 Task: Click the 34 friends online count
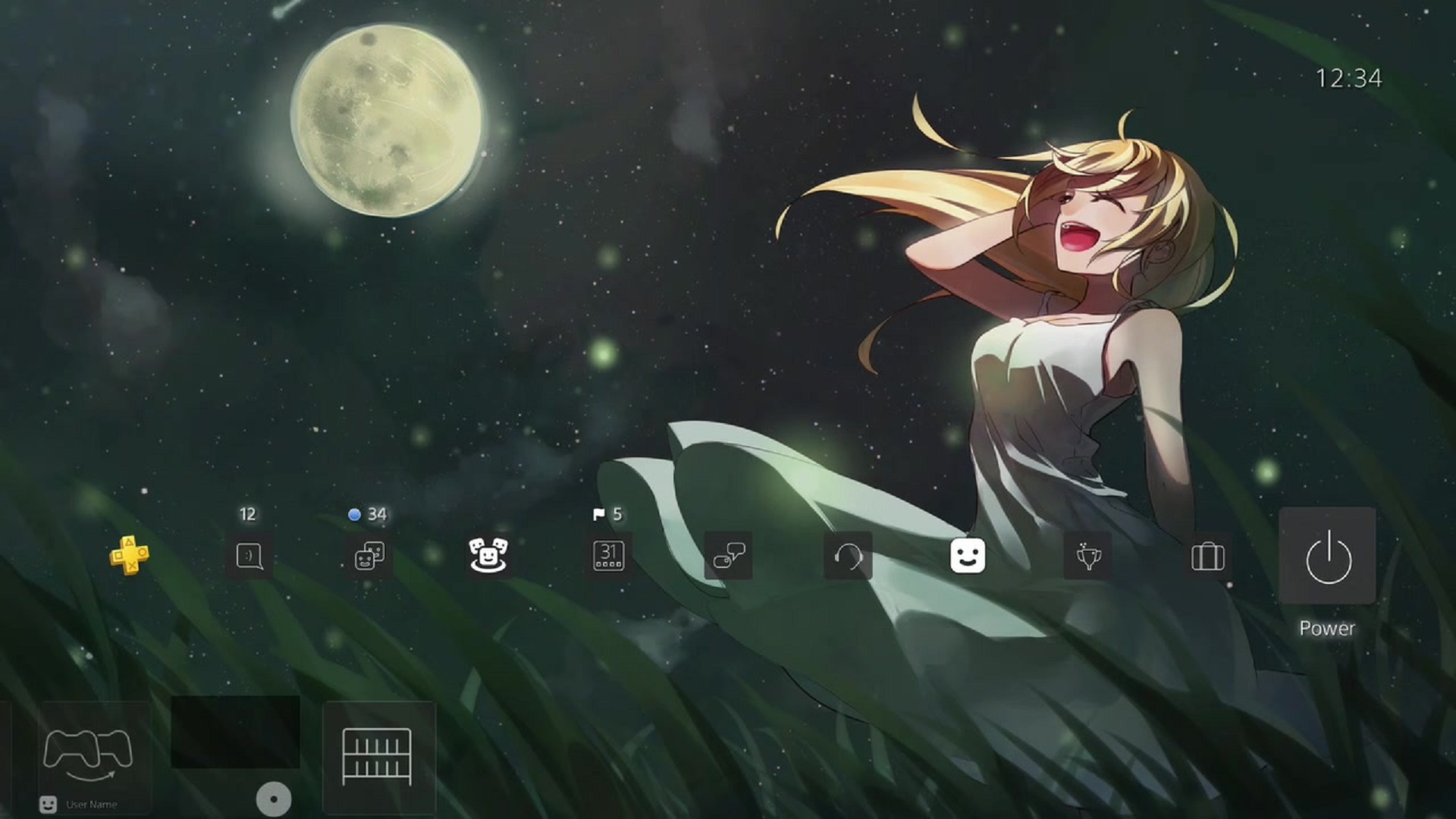(x=377, y=514)
